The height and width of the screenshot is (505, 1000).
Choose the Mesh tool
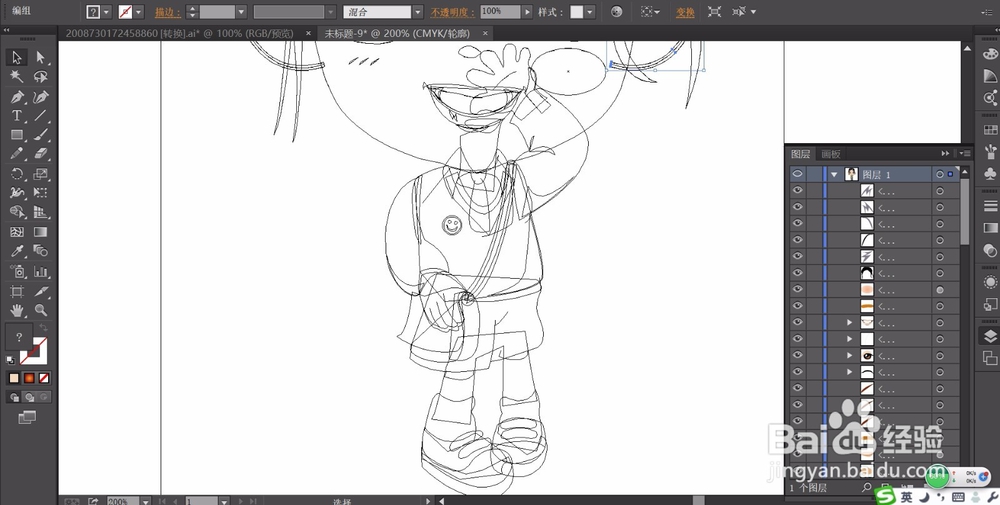(x=17, y=232)
